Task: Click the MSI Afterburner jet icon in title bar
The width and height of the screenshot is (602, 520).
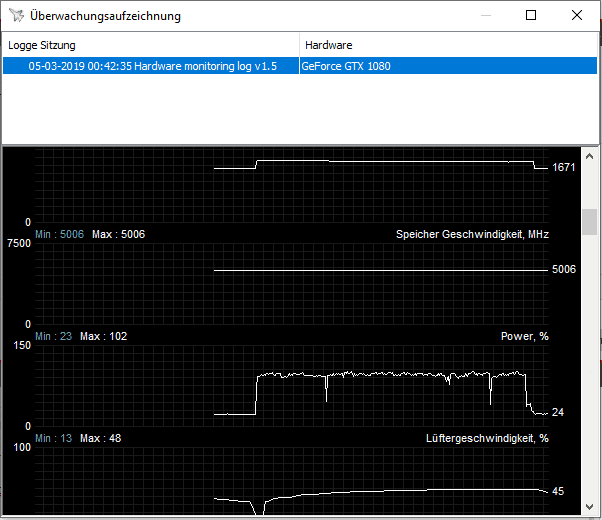Action: click(17, 16)
